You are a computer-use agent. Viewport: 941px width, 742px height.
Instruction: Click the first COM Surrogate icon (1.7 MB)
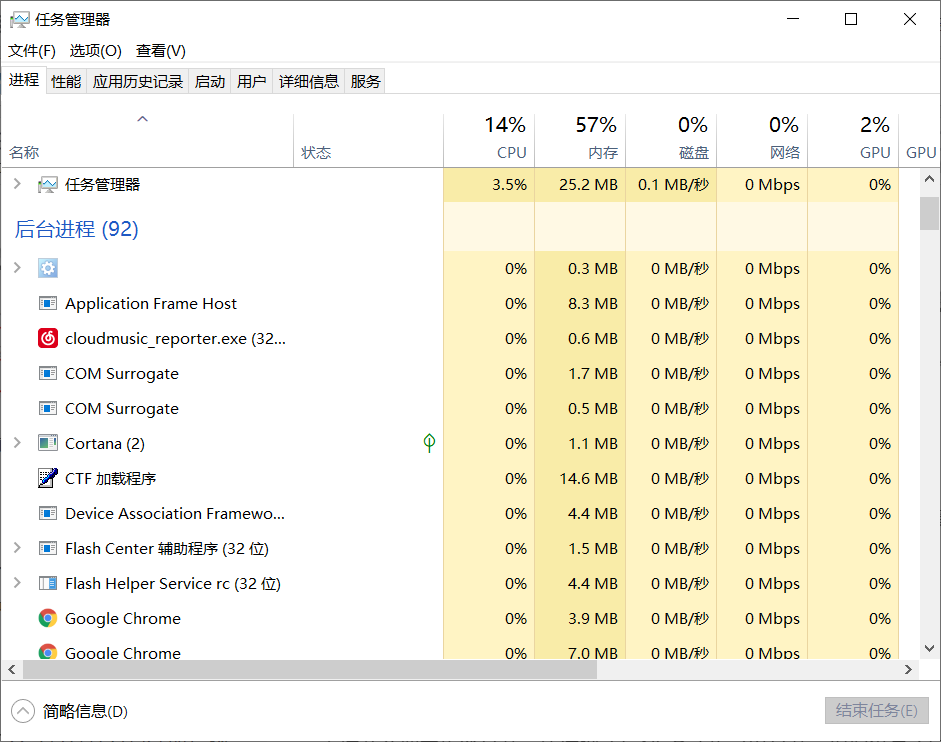click(47, 373)
